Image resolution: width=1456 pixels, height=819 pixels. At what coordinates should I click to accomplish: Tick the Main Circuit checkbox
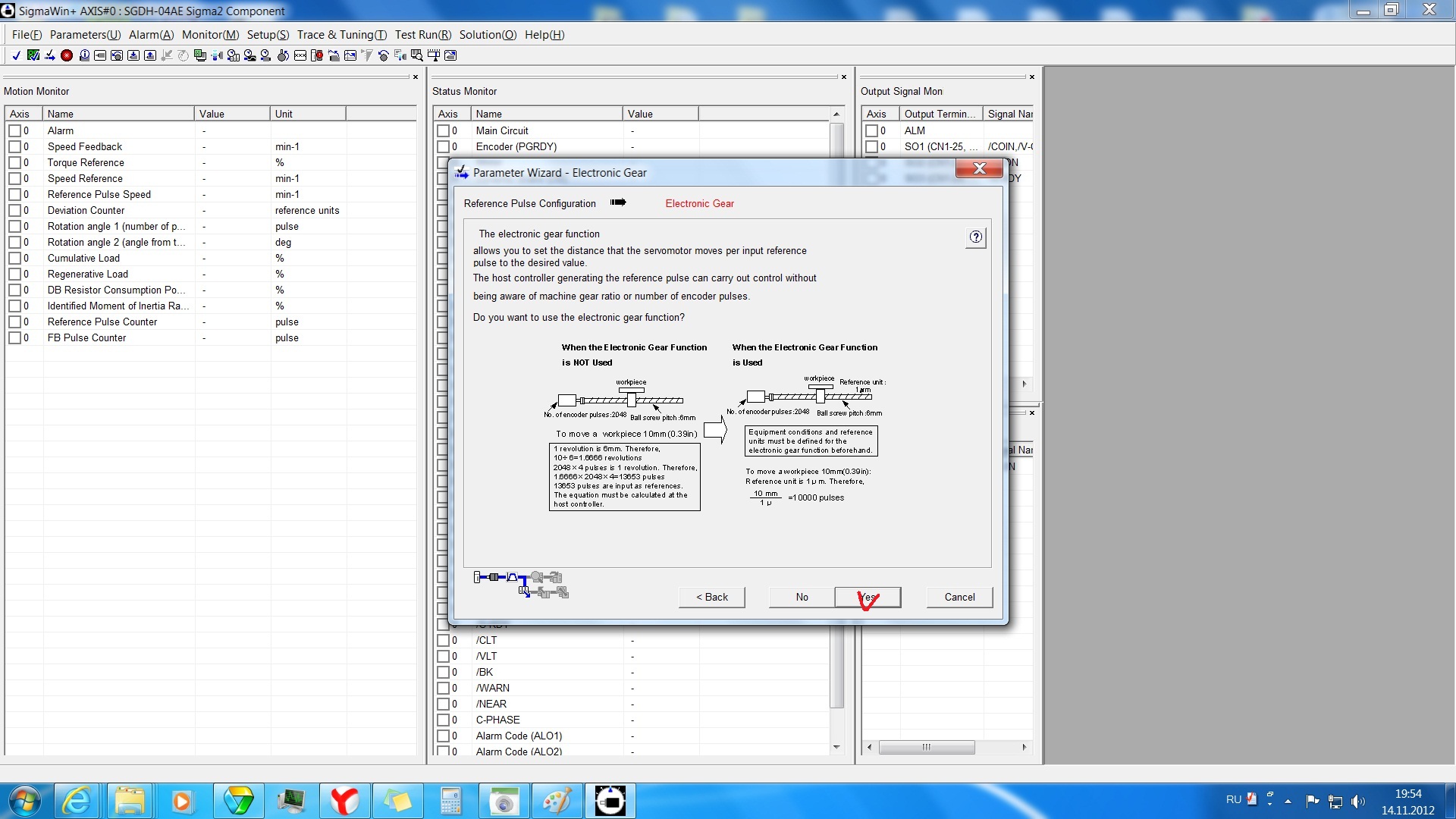(x=443, y=130)
